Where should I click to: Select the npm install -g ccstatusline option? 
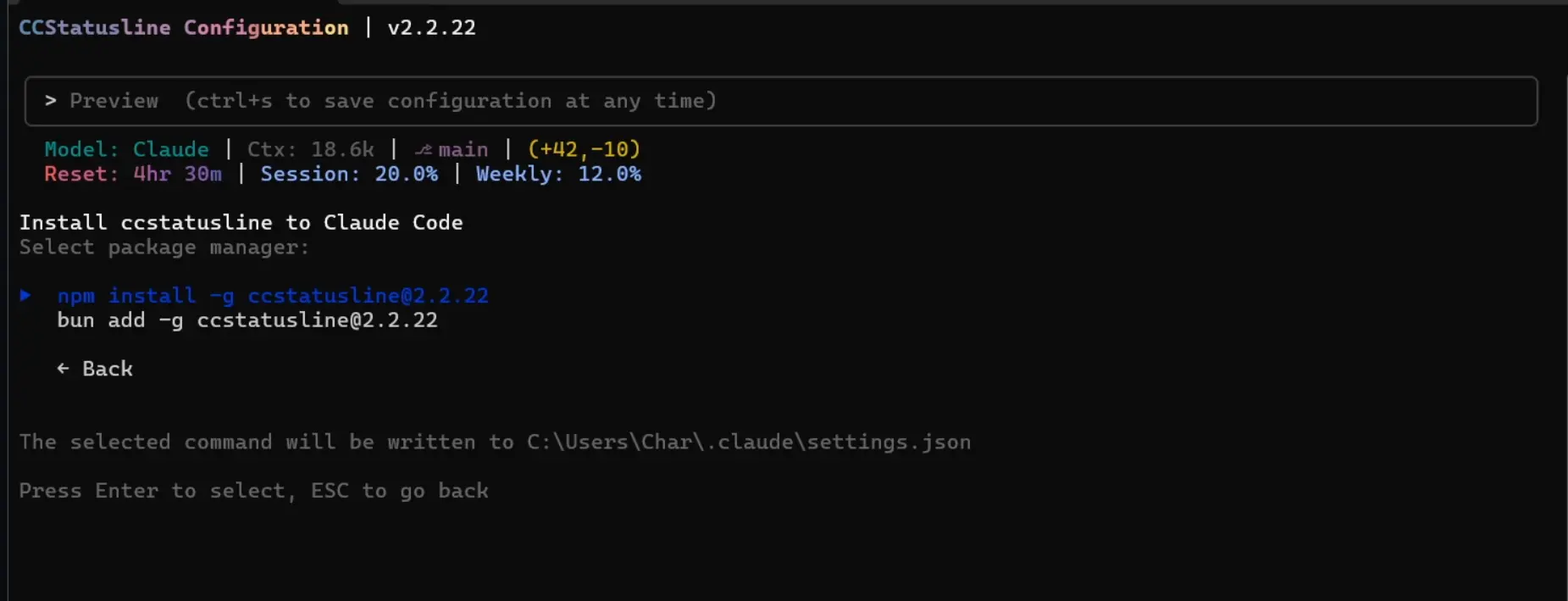(273, 296)
